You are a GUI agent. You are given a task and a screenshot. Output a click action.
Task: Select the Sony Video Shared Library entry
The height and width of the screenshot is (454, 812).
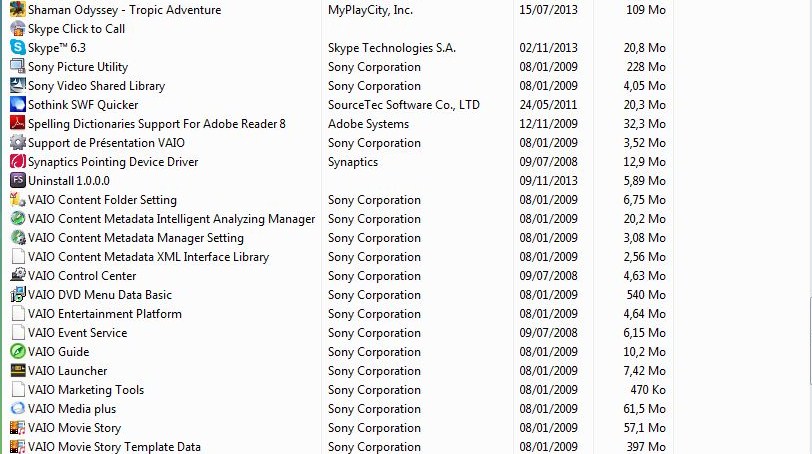coord(96,86)
